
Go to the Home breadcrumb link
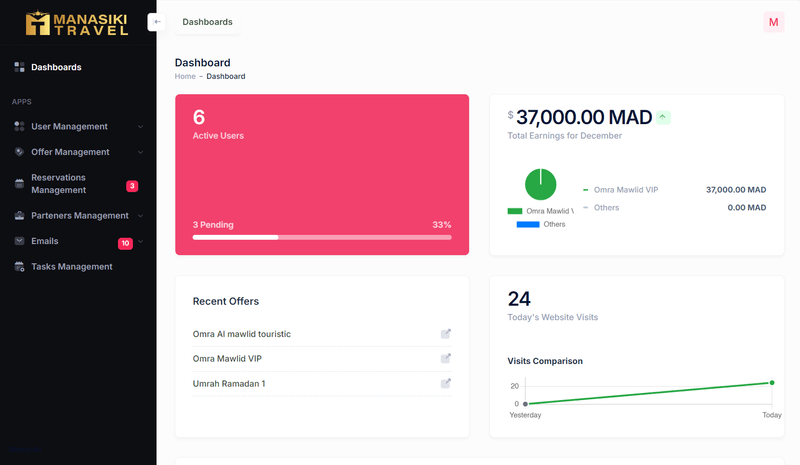pos(185,76)
